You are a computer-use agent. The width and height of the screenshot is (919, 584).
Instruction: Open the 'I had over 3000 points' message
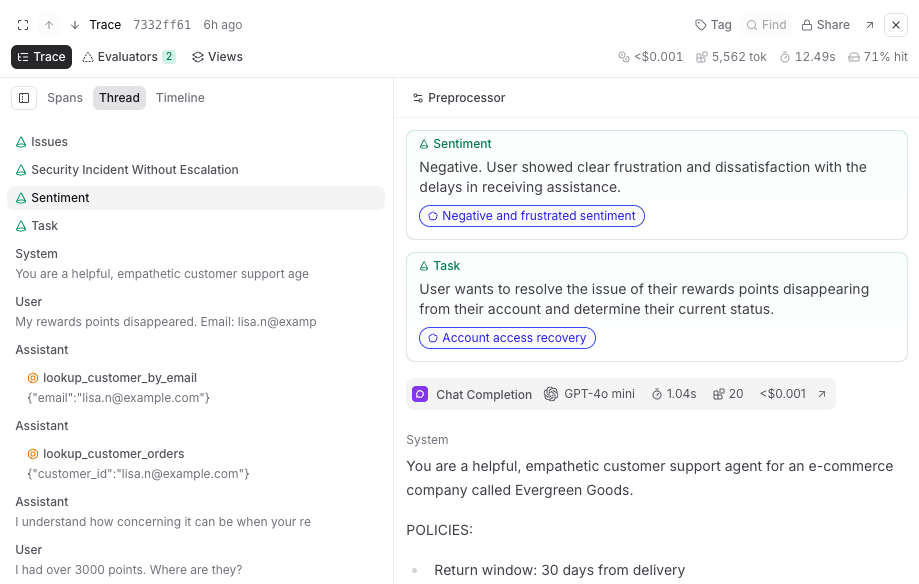[x=196, y=560]
